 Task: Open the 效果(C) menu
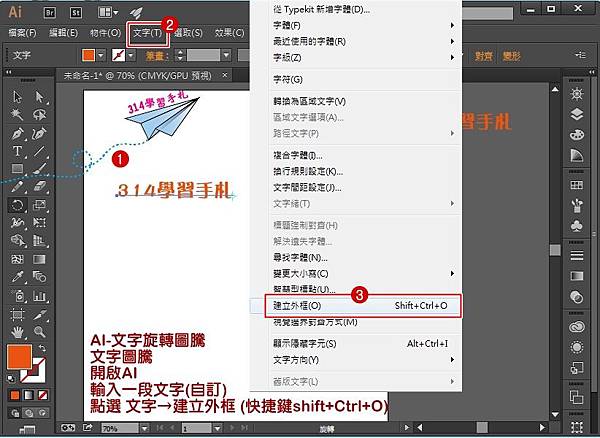[x=230, y=33]
